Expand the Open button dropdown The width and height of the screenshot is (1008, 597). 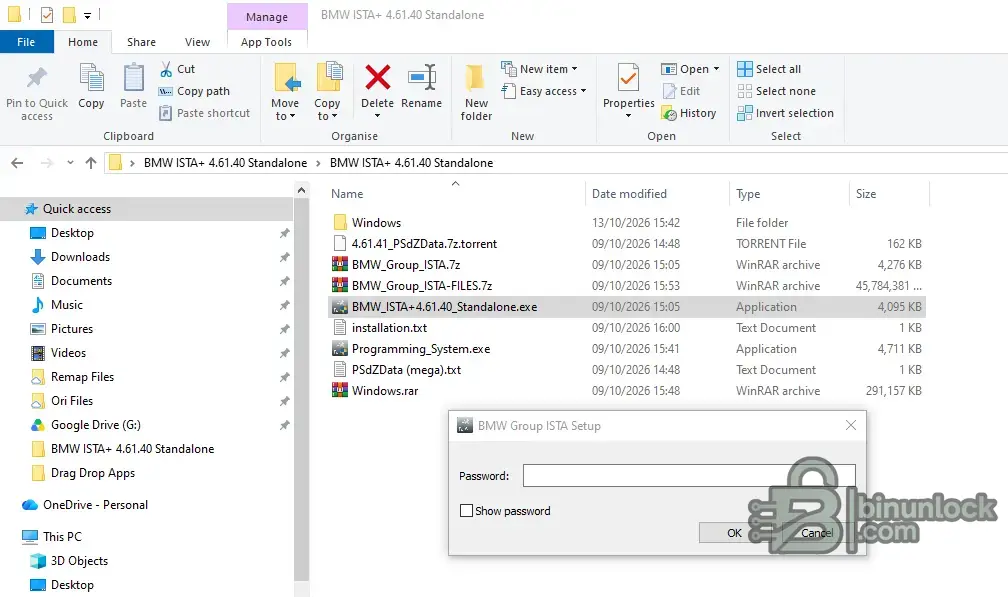(x=716, y=69)
